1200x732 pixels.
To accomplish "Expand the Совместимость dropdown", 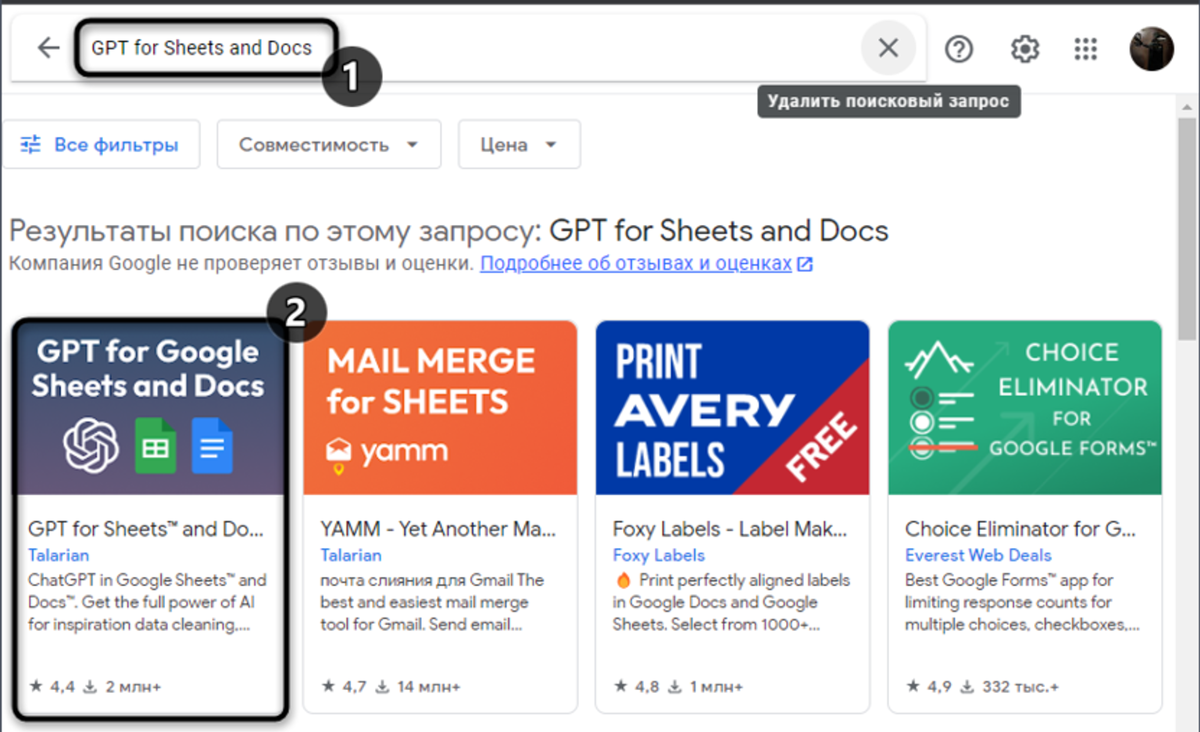I will point(329,145).
